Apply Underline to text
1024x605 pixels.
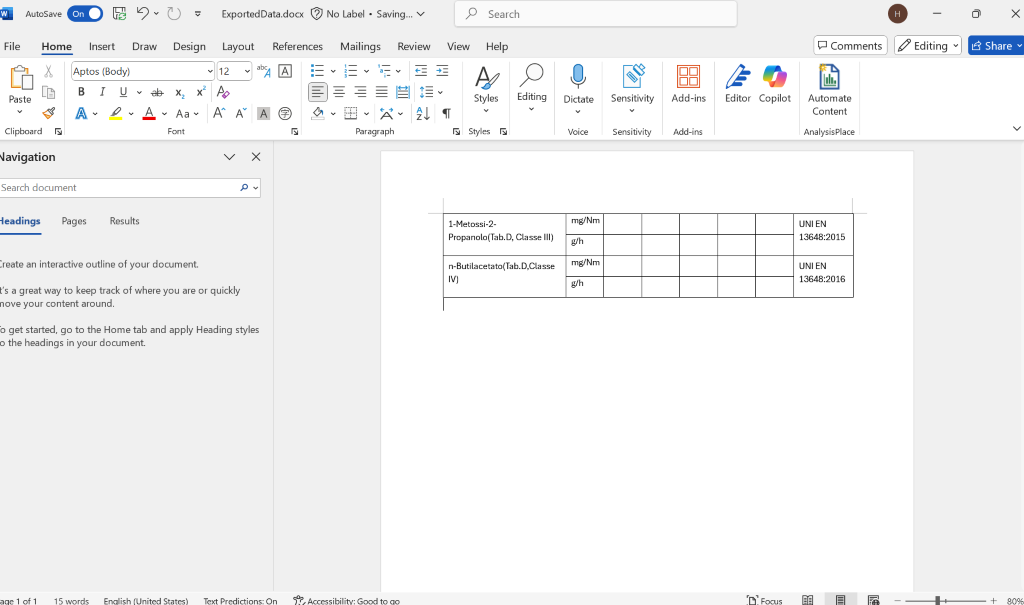[x=123, y=92]
